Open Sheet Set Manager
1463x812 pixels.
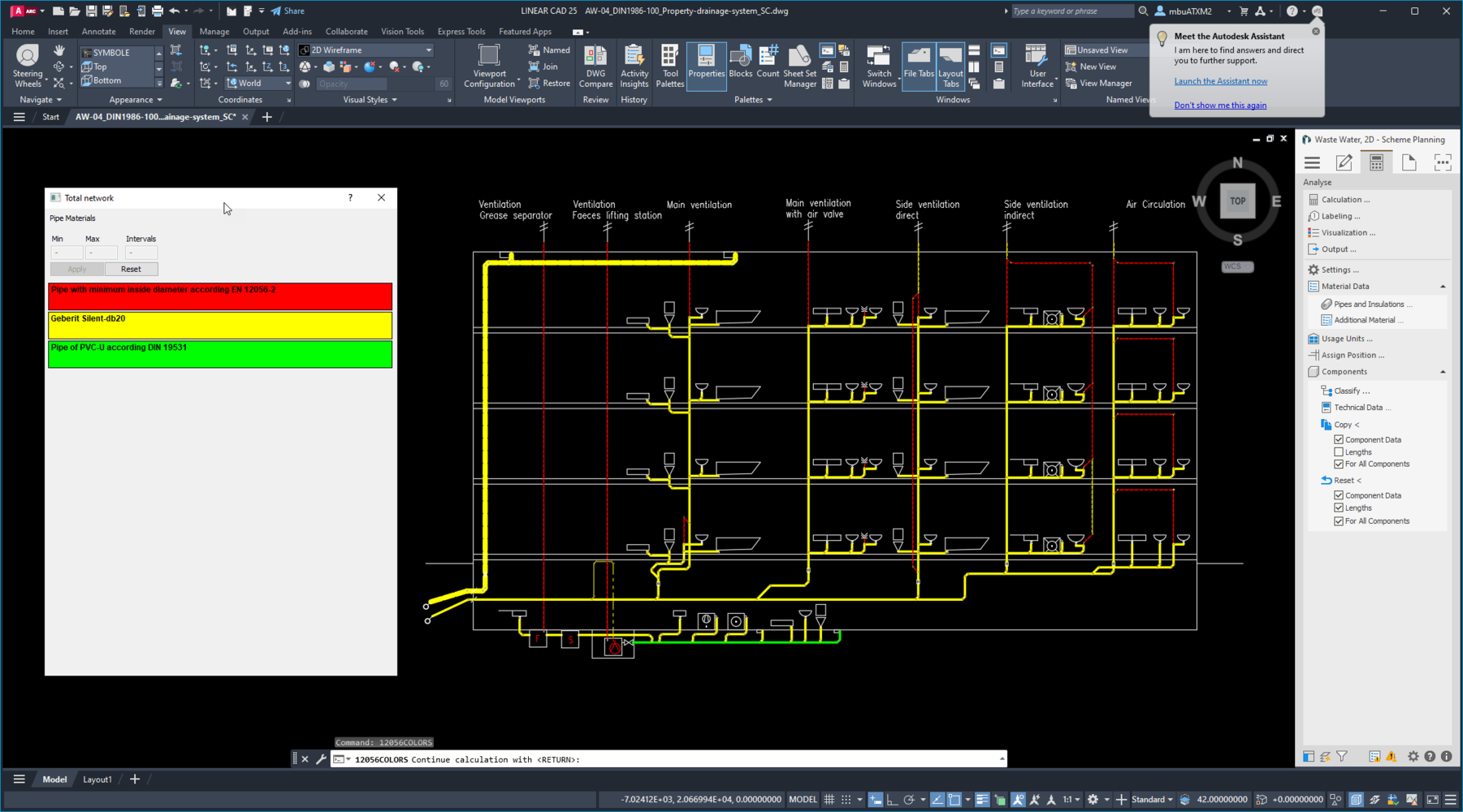tap(799, 66)
